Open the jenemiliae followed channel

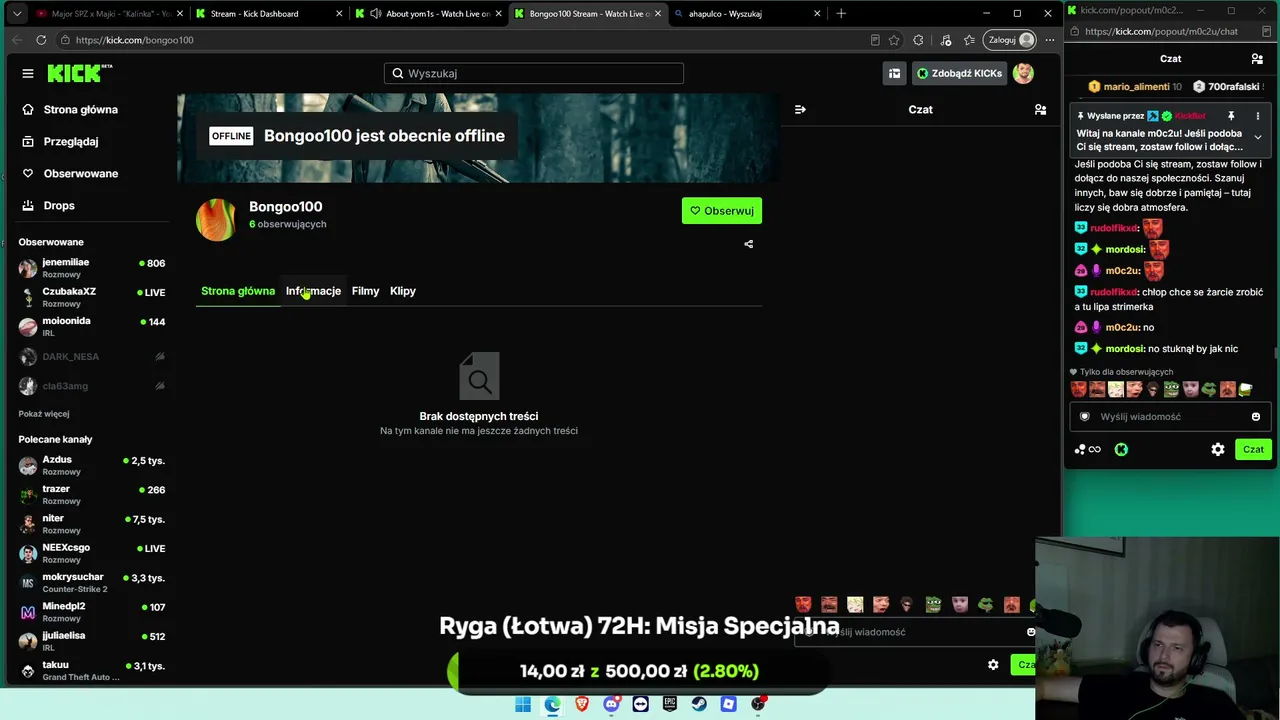coord(92,268)
